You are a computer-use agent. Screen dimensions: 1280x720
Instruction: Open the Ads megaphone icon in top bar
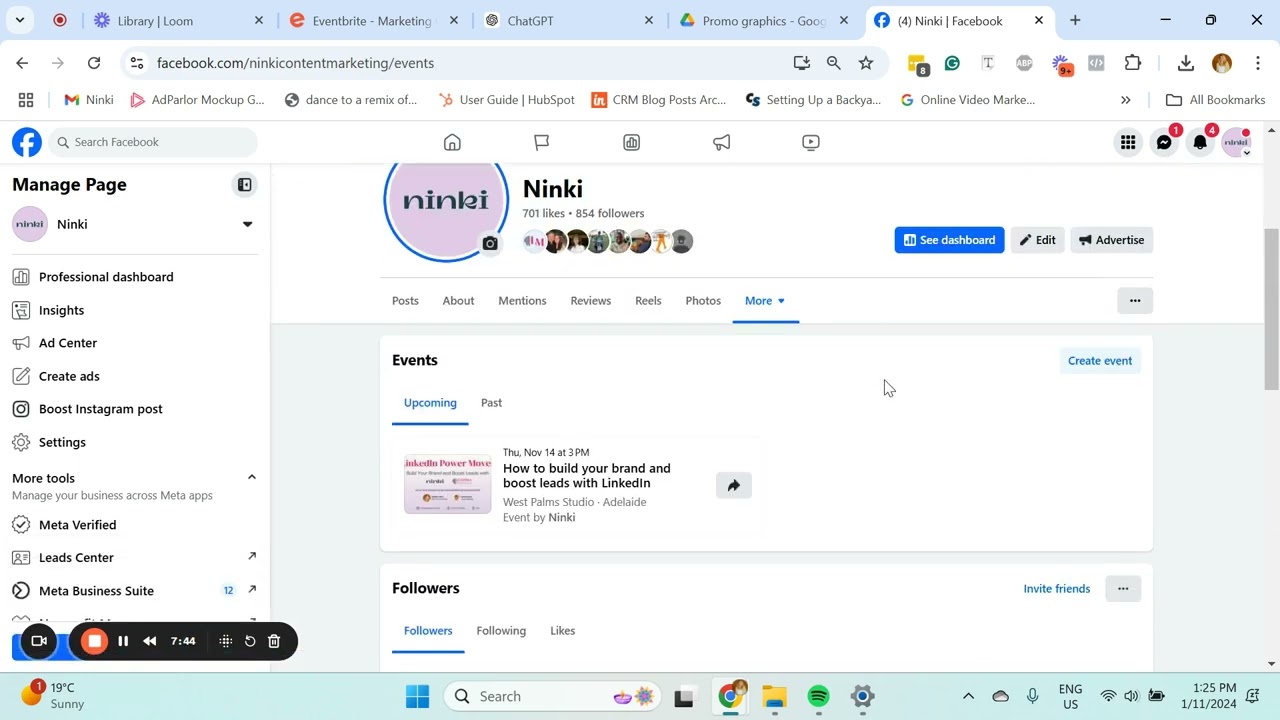click(721, 142)
